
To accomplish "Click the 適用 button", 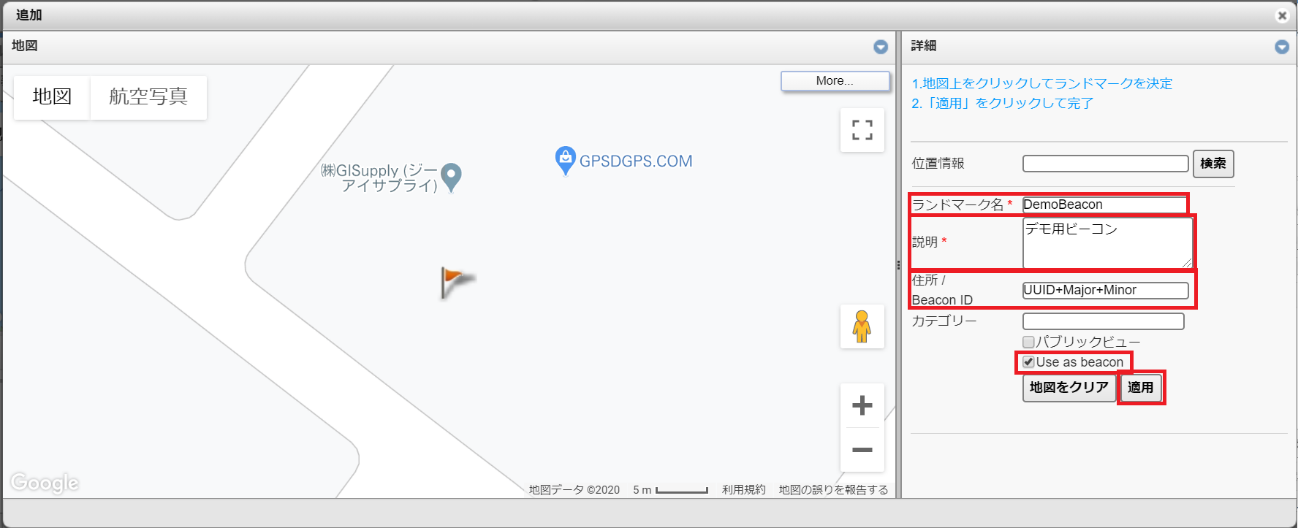I will (x=1141, y=388).
